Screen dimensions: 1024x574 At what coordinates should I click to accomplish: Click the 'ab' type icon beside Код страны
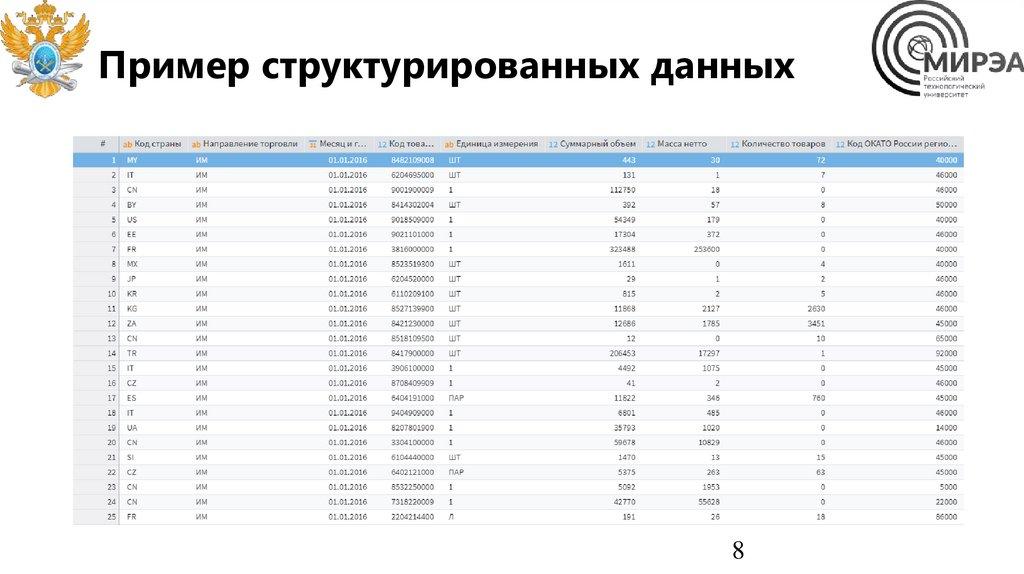click(127, 144)
